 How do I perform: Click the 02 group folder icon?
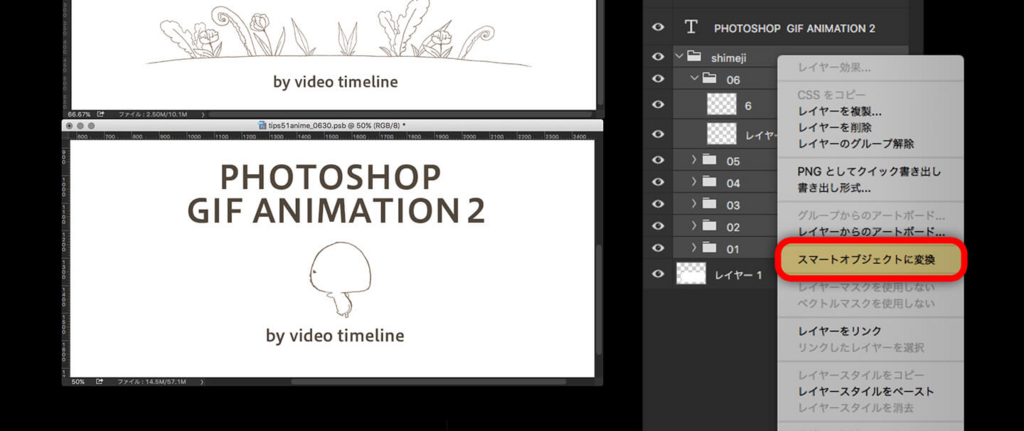click(x=709, y=227)
